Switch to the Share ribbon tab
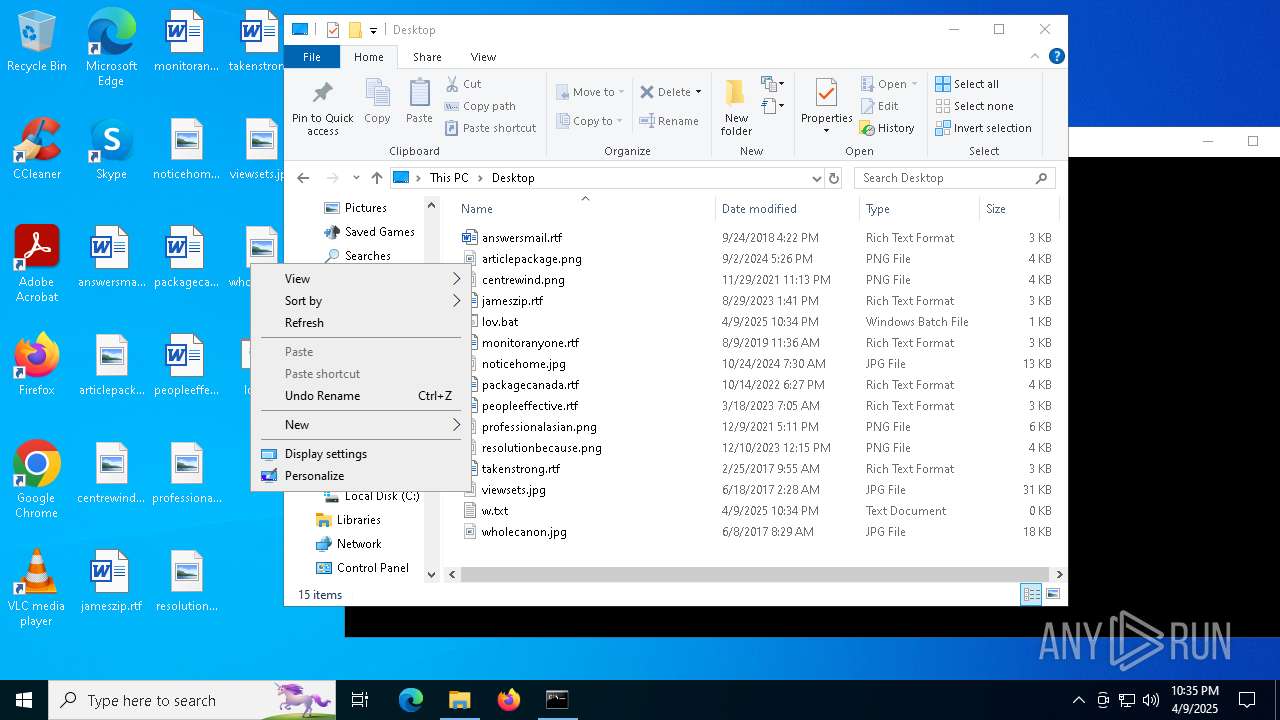 427,57
